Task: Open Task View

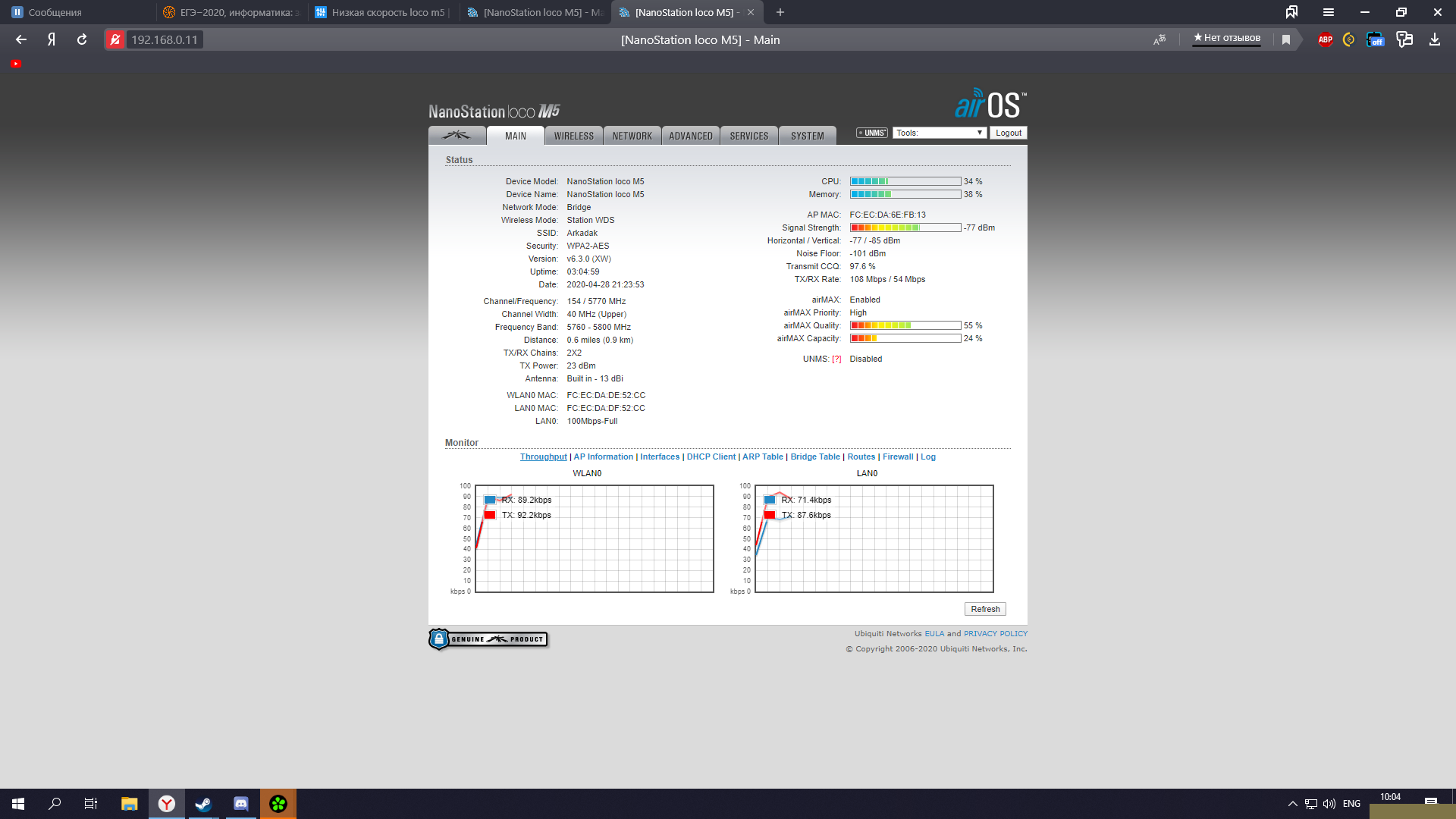Action: tap(91, 804)
